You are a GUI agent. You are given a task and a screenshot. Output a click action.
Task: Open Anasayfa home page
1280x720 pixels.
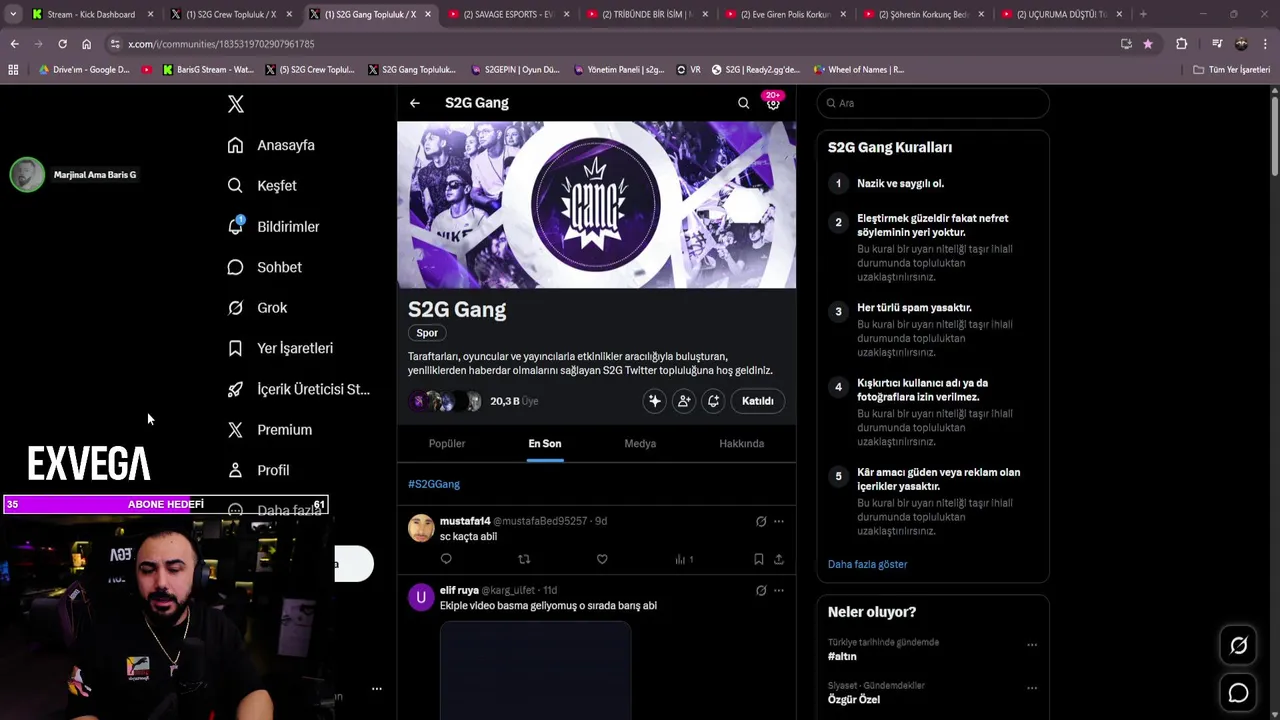(271, 145)
